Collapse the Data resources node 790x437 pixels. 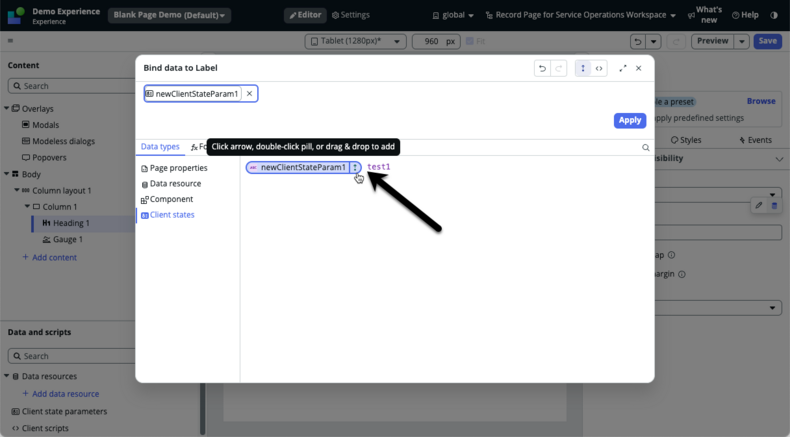pyautogui.click(x=7, y=376)
